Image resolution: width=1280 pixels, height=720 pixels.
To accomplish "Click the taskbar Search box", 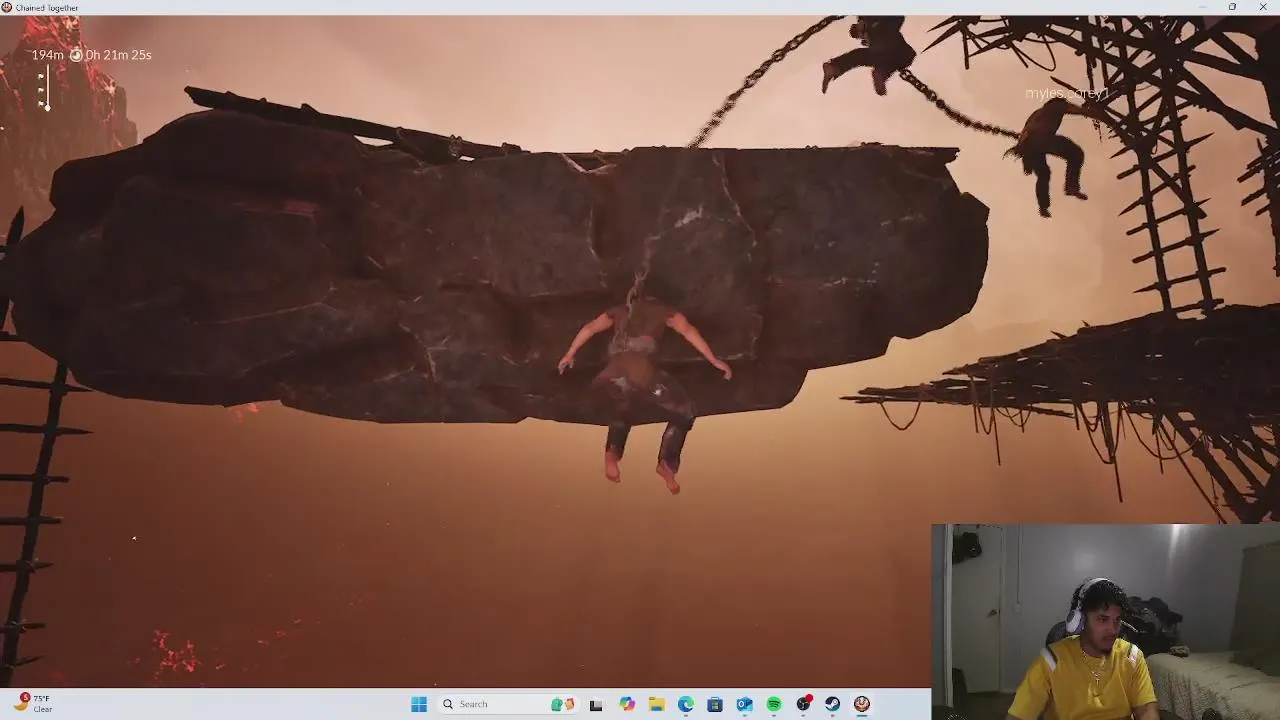I will (x=507, y=704).
